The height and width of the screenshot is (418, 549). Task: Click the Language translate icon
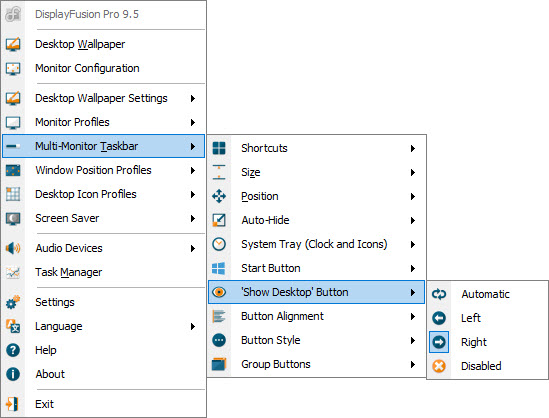click(13, 326)
